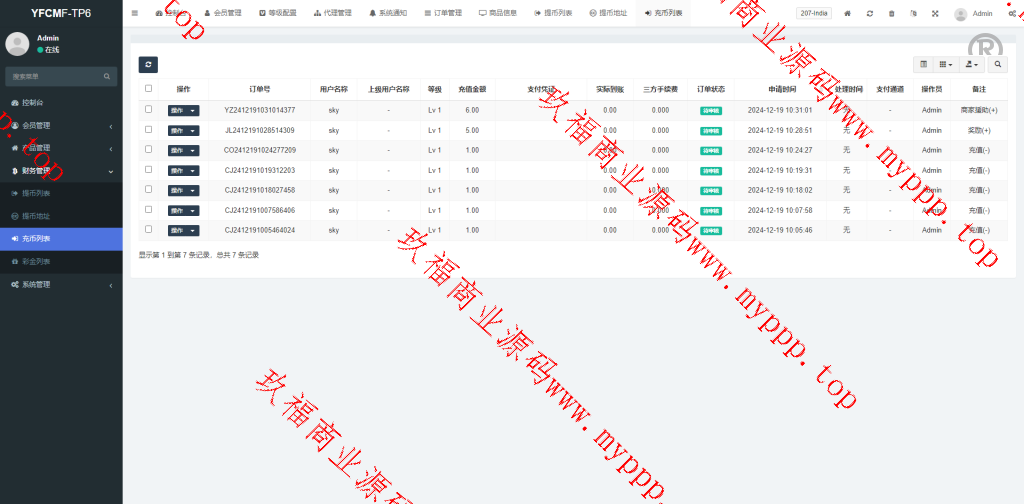Select all rows with header checkbox
This screenshot has height=504, width=1024.
tap(149, 89)
